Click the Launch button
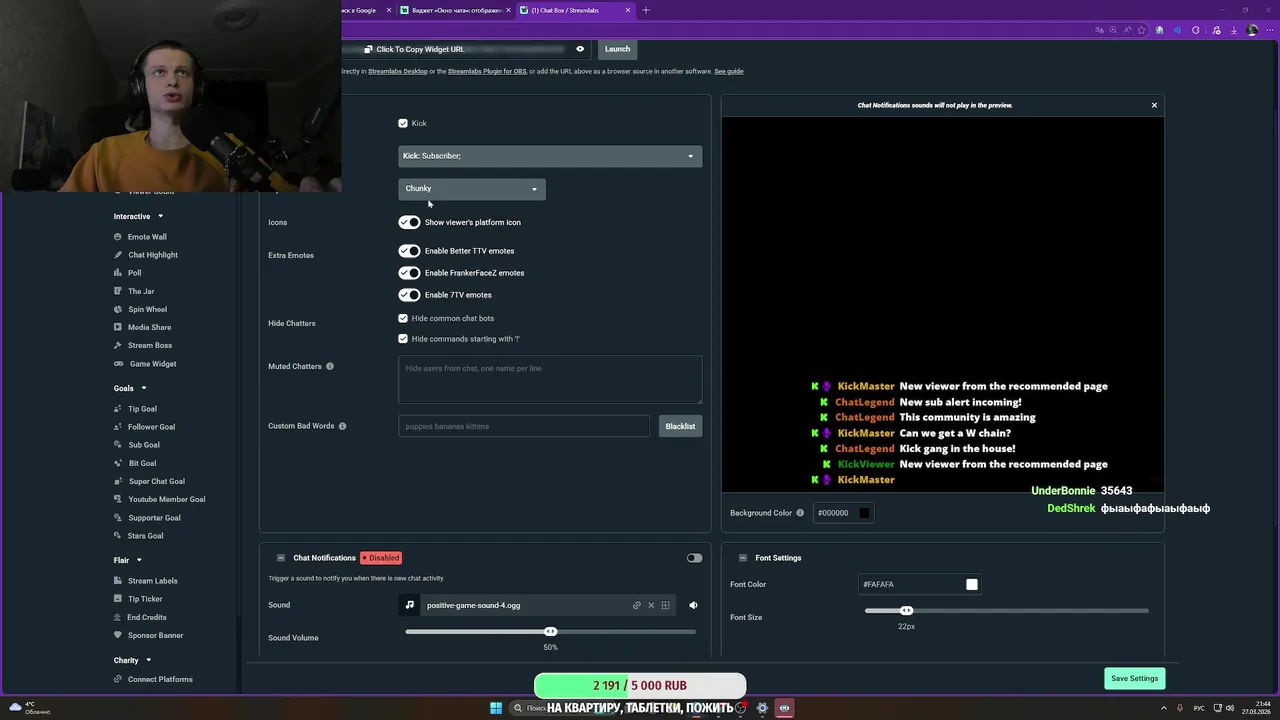 point(617,49)
